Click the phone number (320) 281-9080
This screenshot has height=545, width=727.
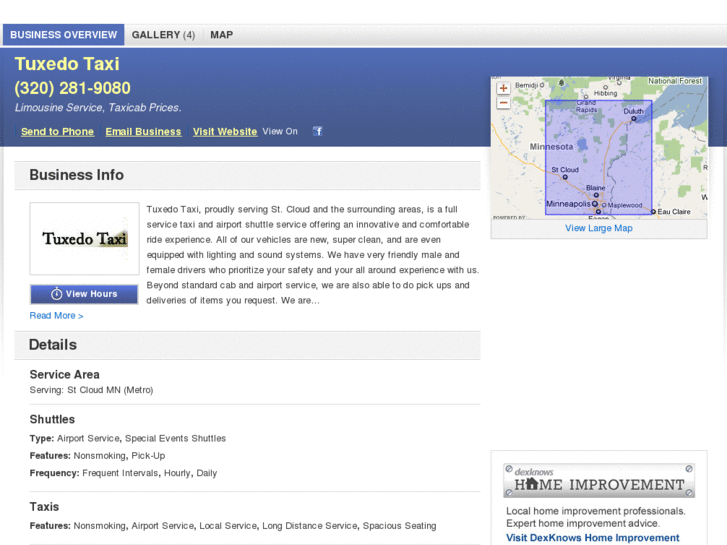tap(73, 88)
